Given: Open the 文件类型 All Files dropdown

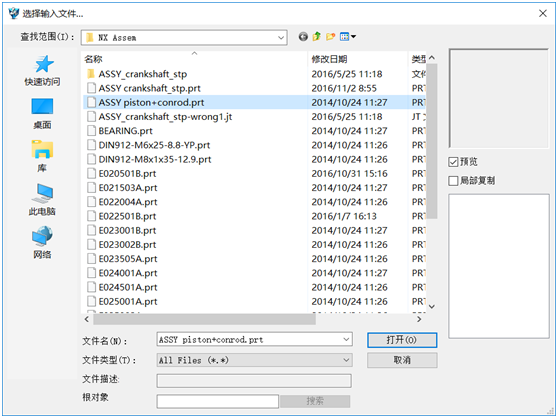Looking at the screenshot, I should 254,360.
